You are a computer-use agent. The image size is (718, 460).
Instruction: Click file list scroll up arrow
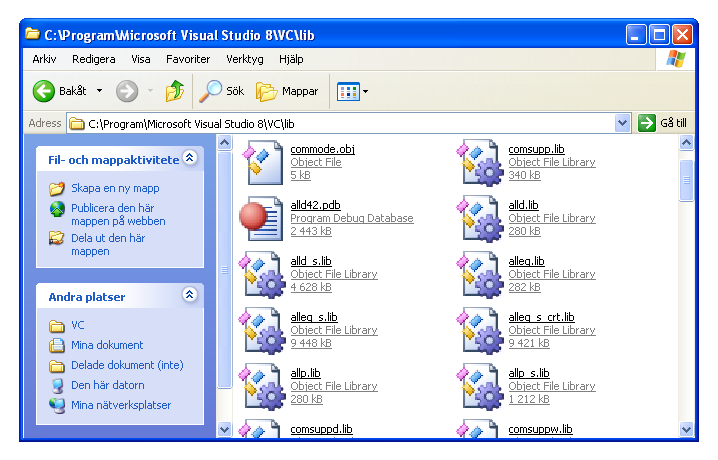click(686, 143)
